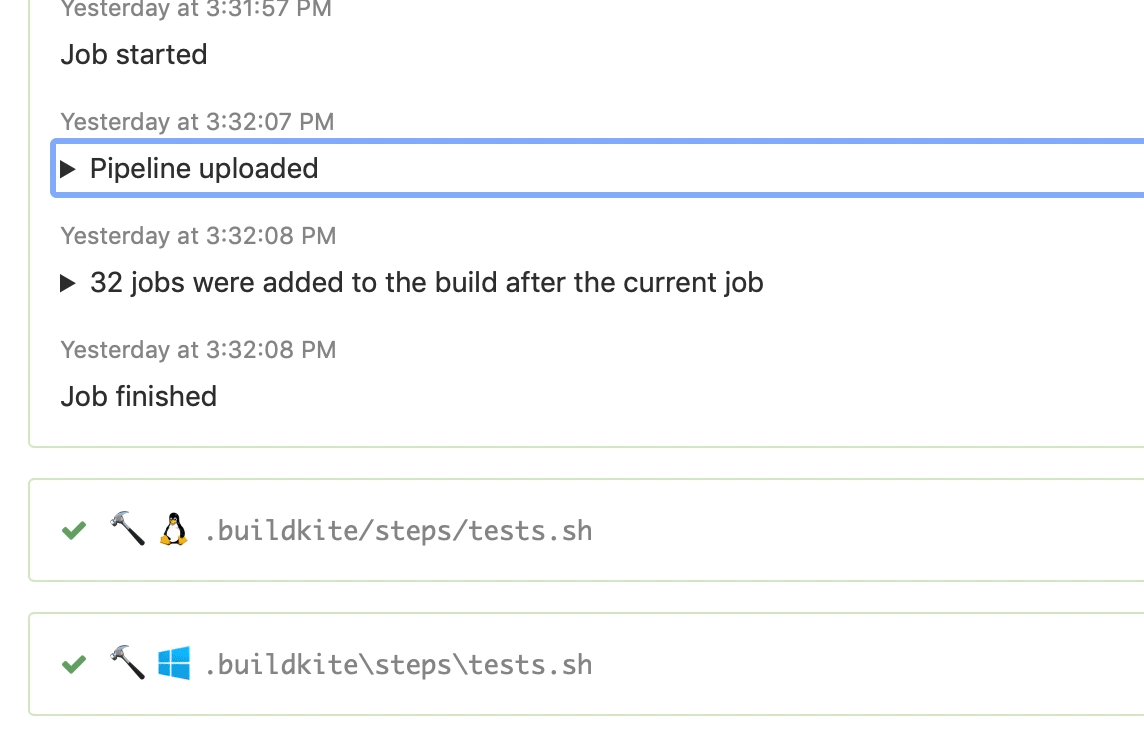
Task: Select the Job started log entry
Action: point(133,54)
